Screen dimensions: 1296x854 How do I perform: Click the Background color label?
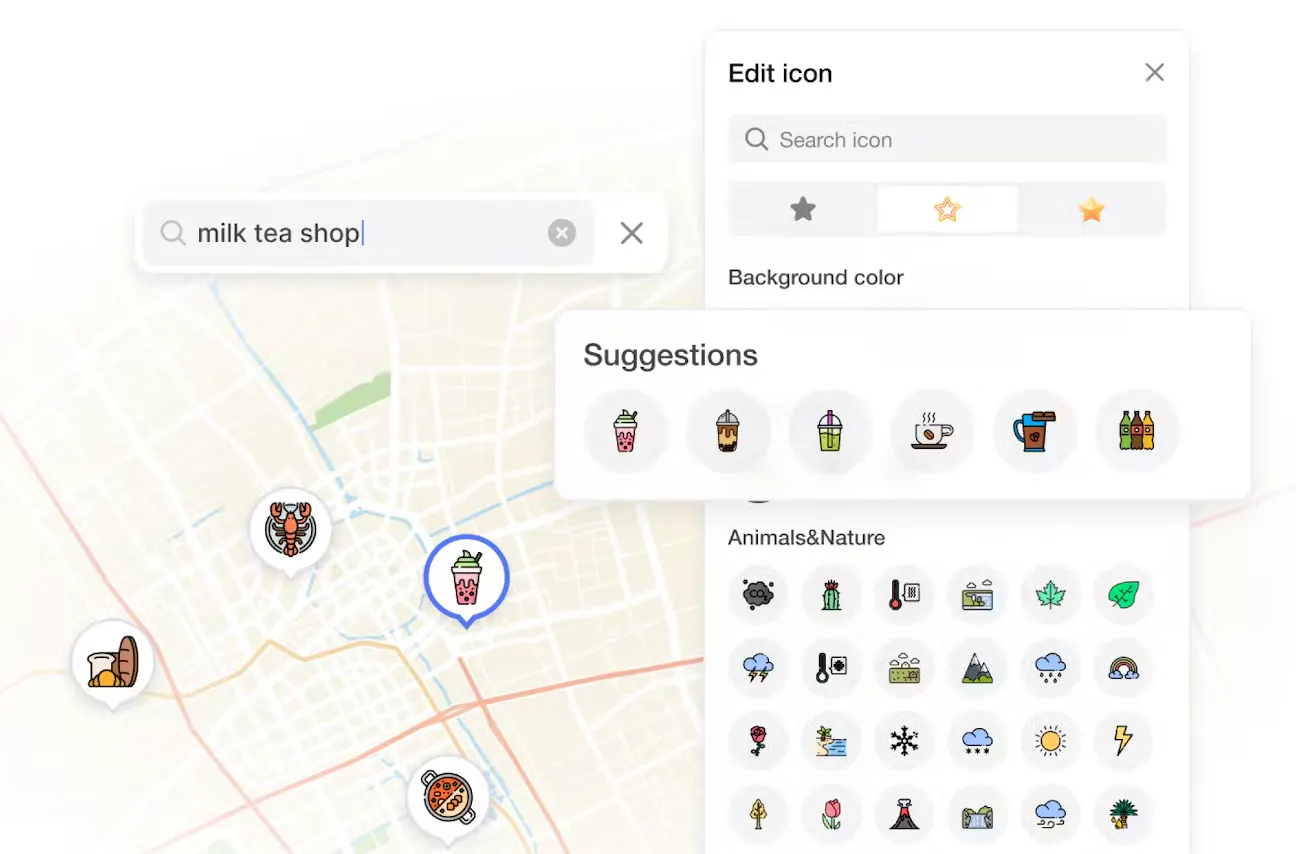click(x=815, y=277)
